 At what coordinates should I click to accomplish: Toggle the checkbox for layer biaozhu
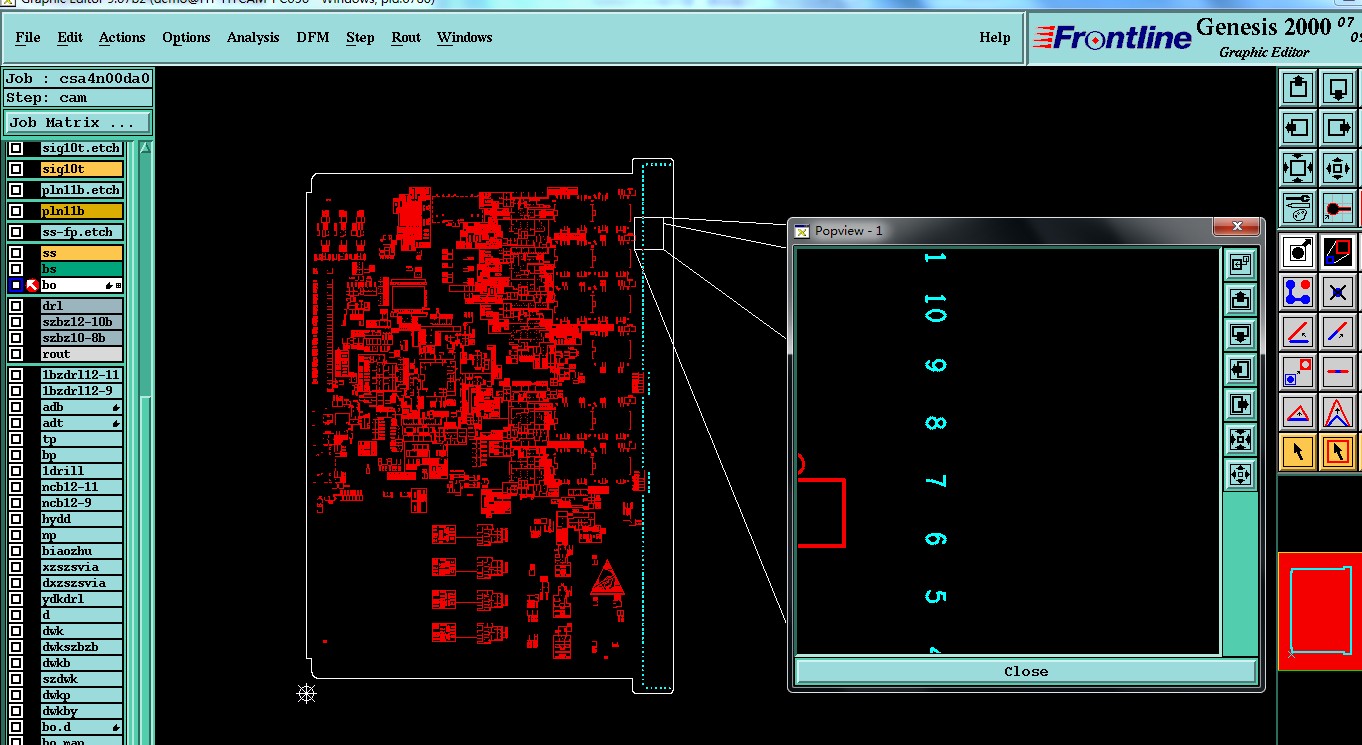coord(16,551)
